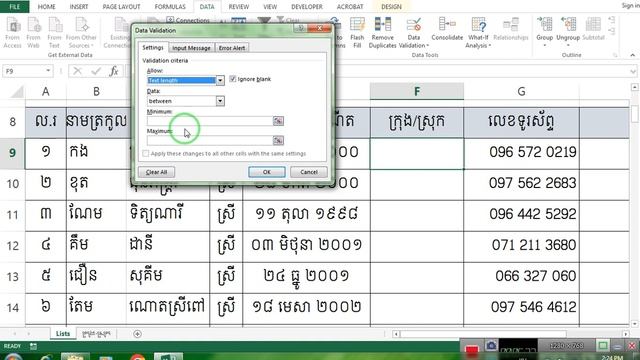Select column F header
This screenshot has height=360, width=640.
click(x=417, y=91)
